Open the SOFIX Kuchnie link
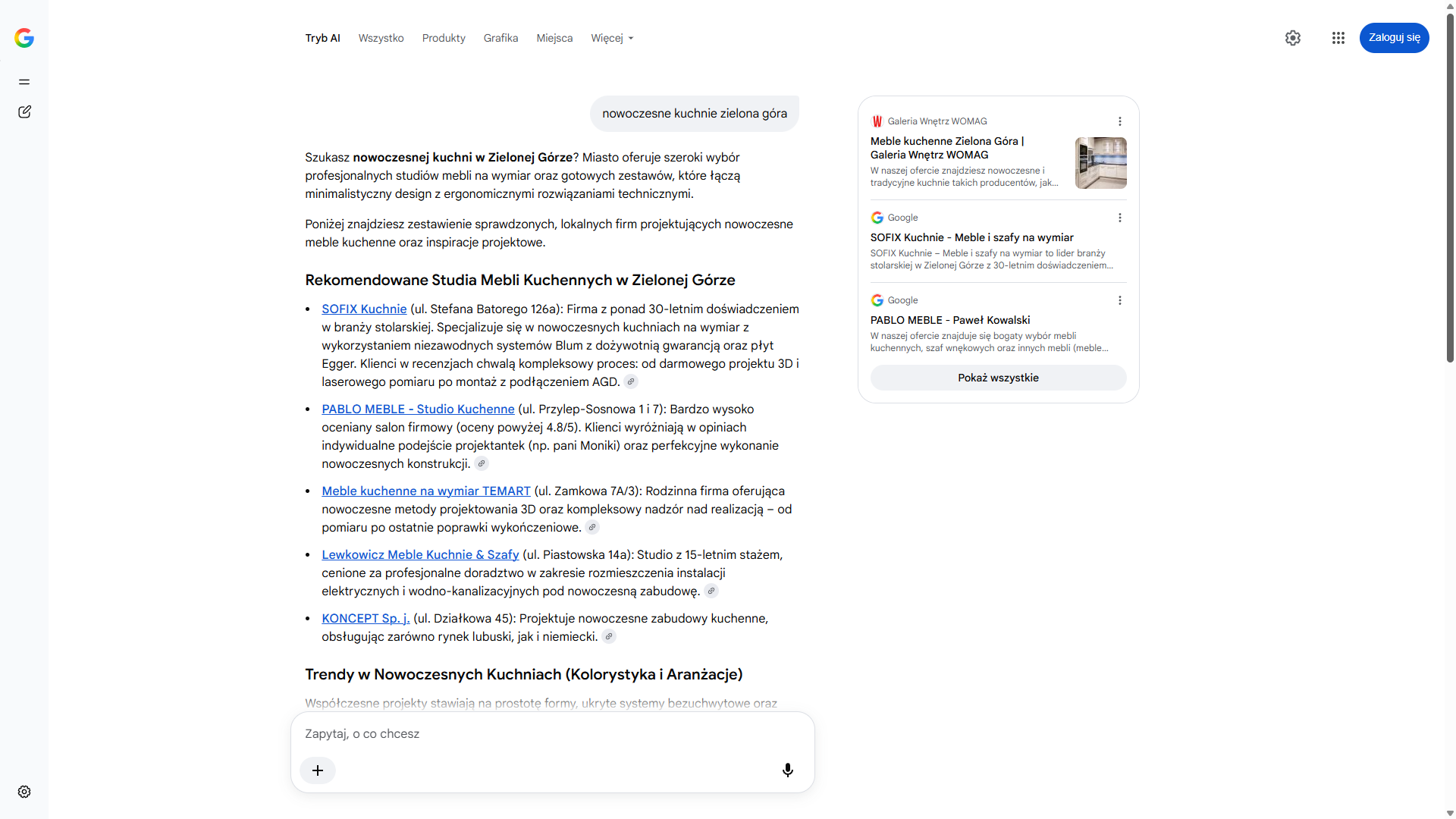This screenshot has width=1456, height=819. pos(364,309)
